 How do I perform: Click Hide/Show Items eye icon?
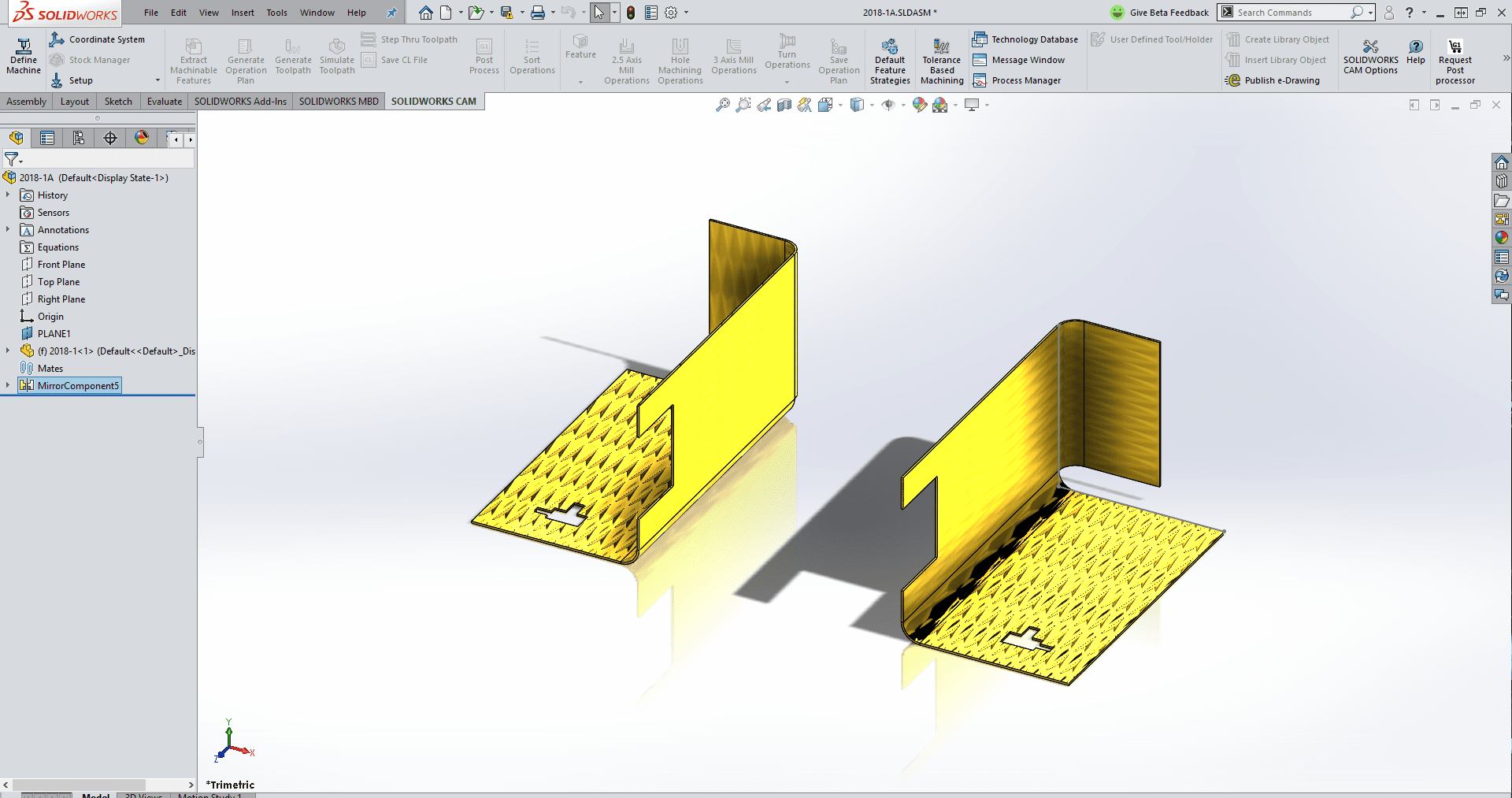point(888,105)
